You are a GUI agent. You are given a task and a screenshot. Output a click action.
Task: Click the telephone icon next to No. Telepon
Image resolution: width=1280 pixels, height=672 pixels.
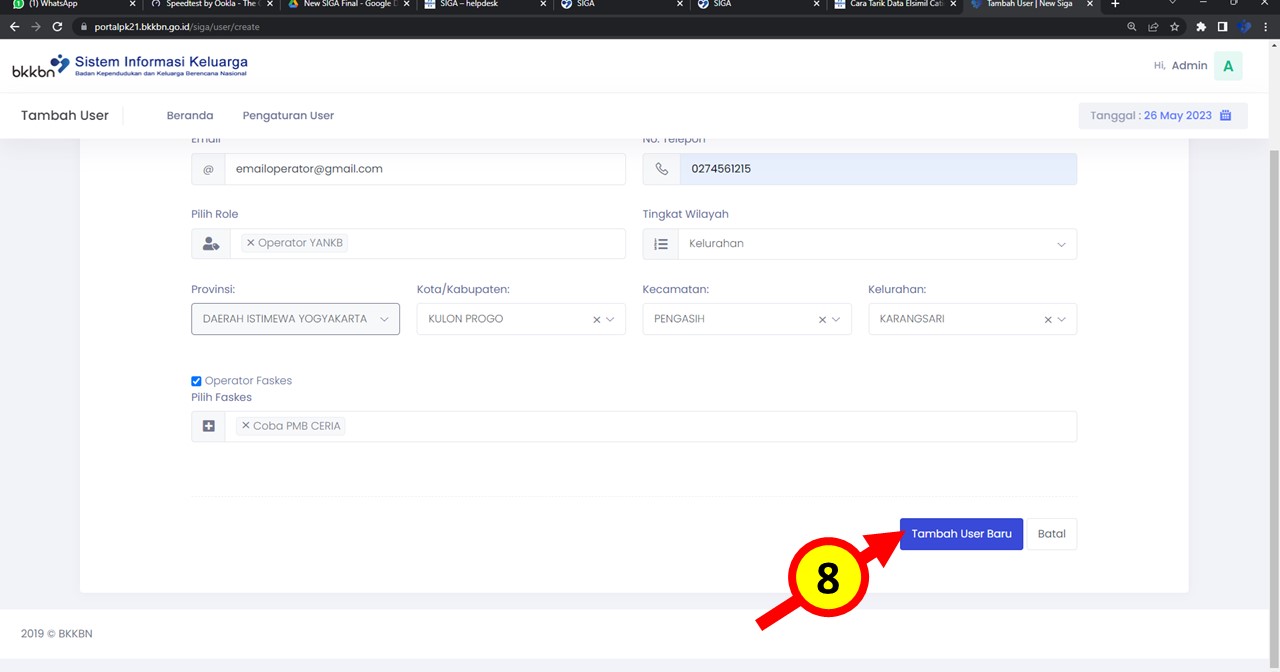(661, 168)
